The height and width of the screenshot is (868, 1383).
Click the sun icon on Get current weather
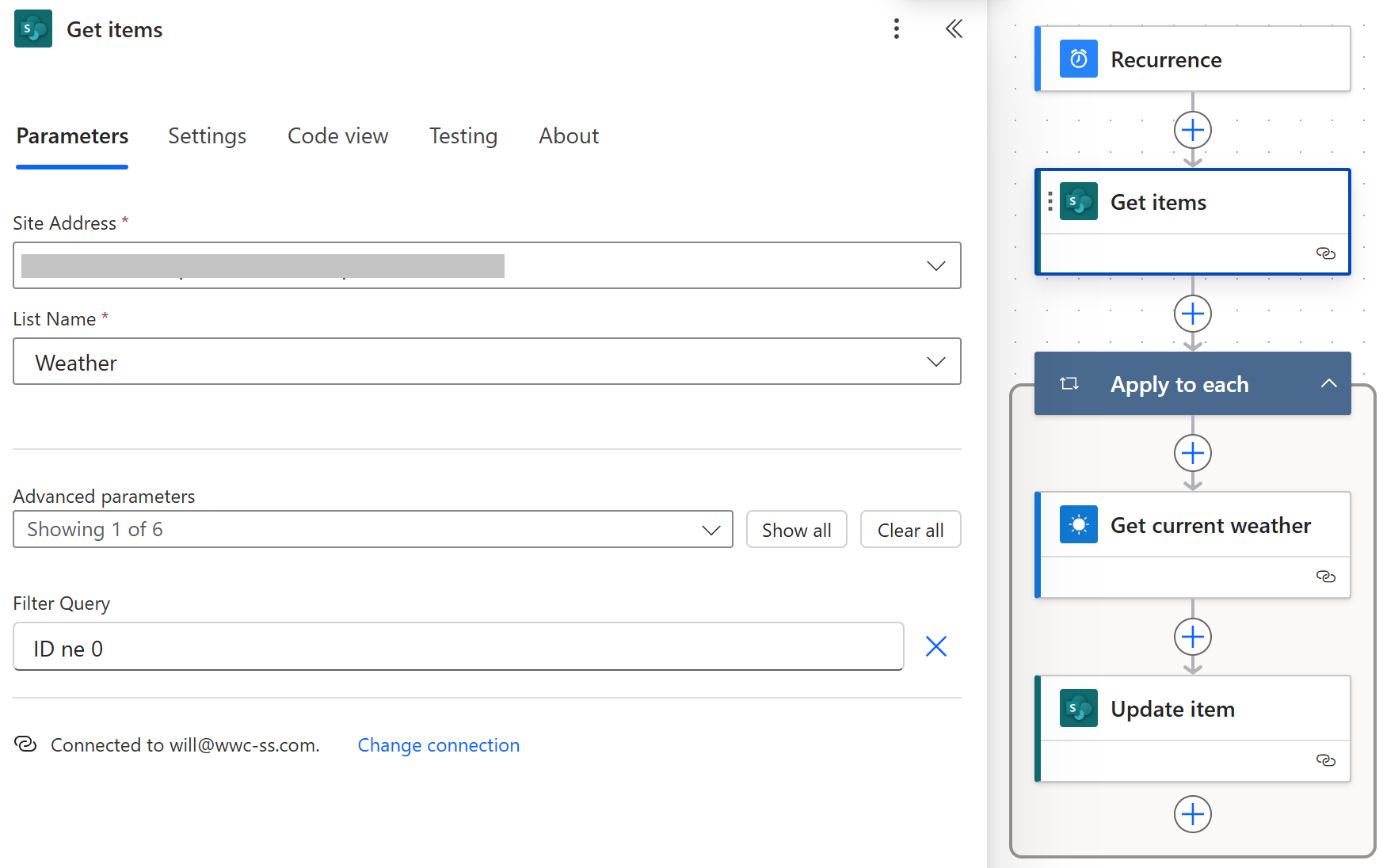(x=1079, y=524)
